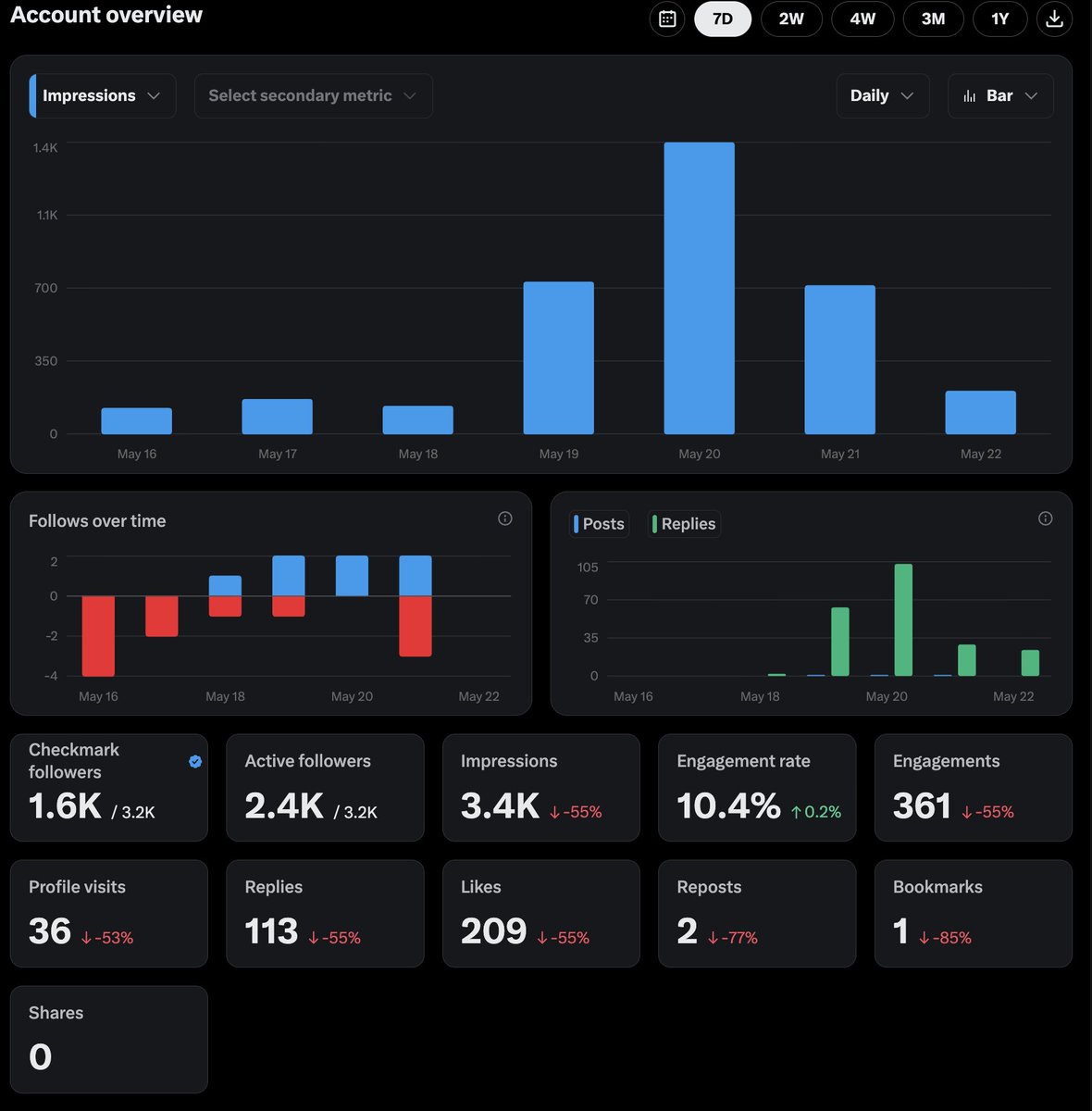Click the download data icon

tap(1054, 19)
